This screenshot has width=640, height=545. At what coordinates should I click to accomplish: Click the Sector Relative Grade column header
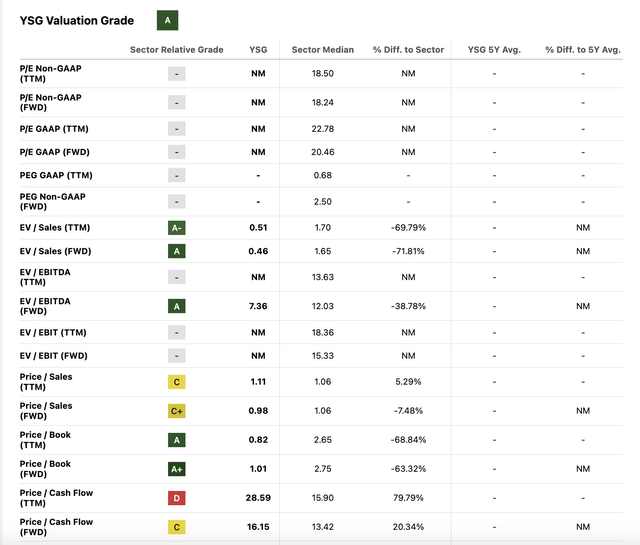pos(177,50)
